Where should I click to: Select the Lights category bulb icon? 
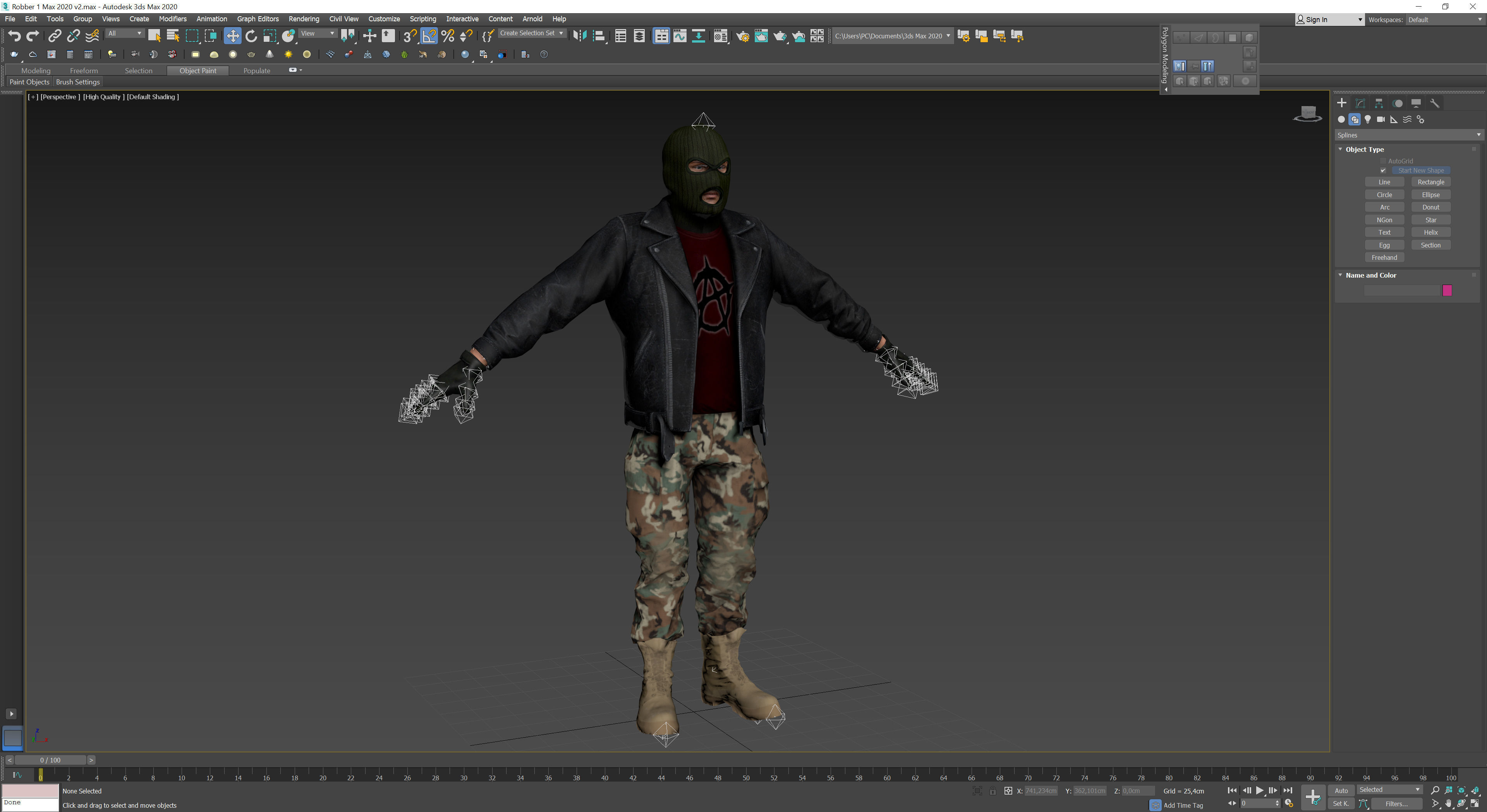[1367, 120]
